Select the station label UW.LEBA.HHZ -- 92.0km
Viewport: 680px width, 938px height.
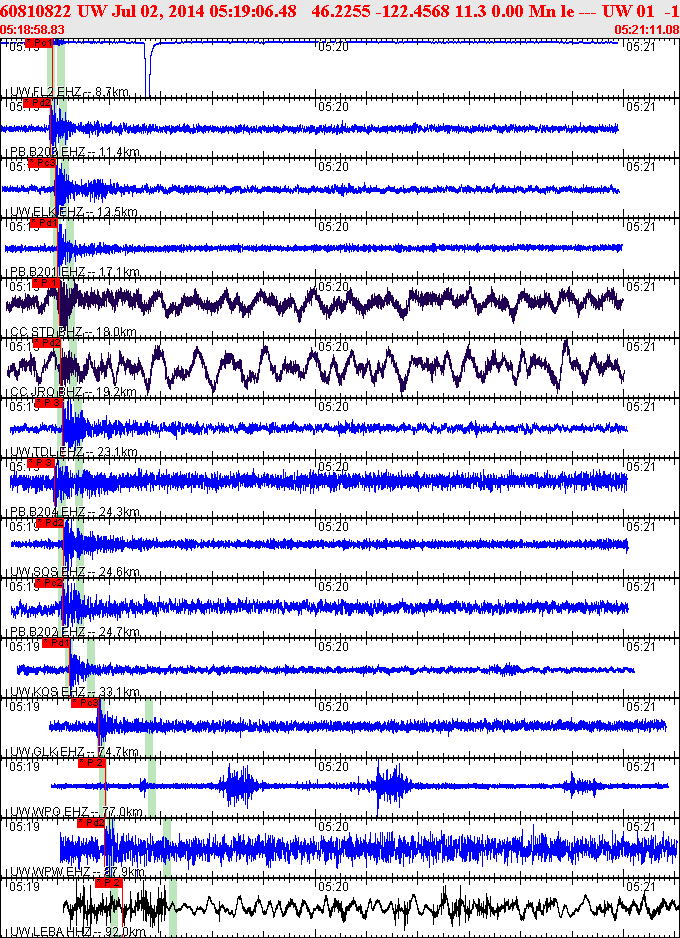(78, 931)
